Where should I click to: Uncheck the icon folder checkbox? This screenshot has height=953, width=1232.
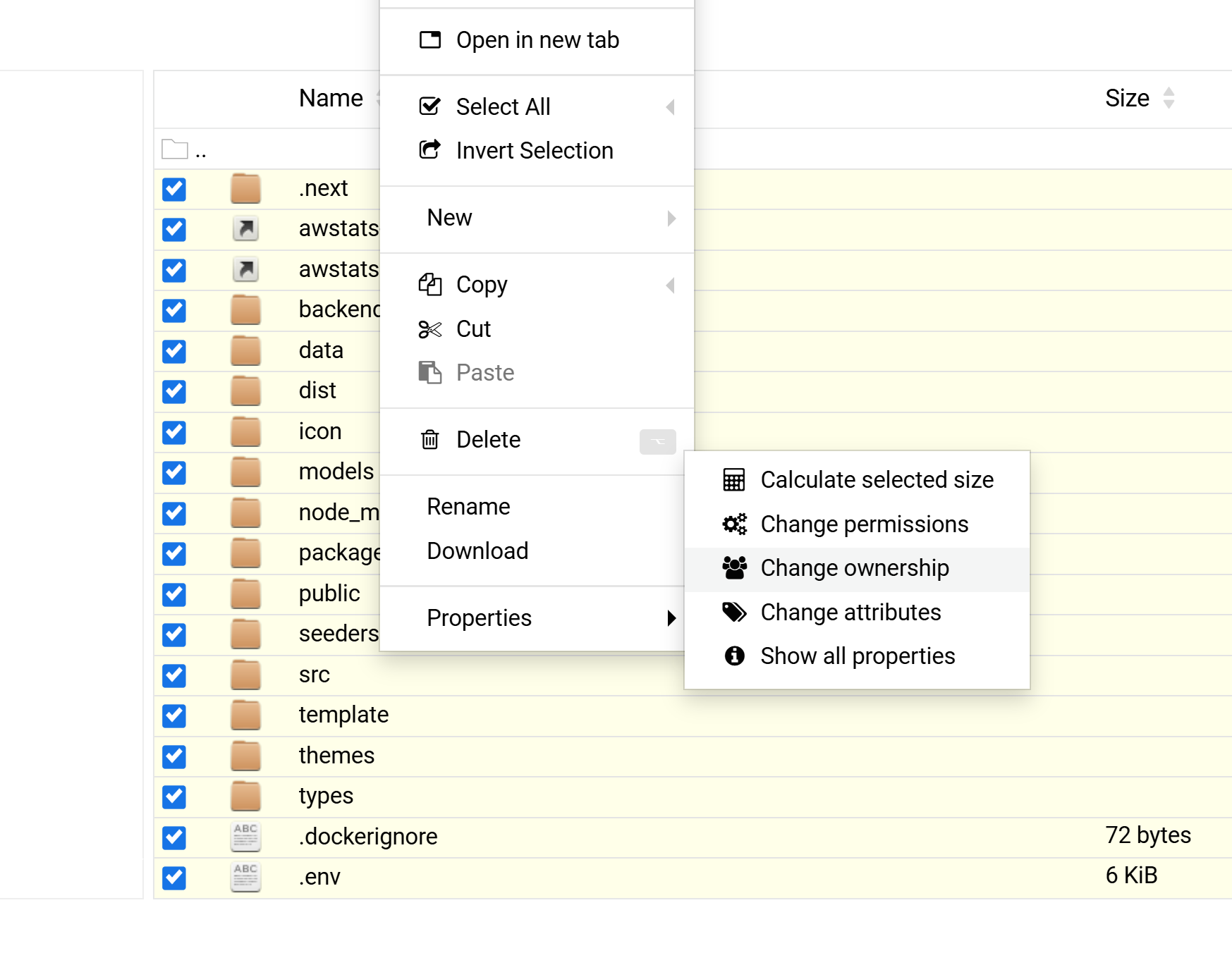pos(174,432)
